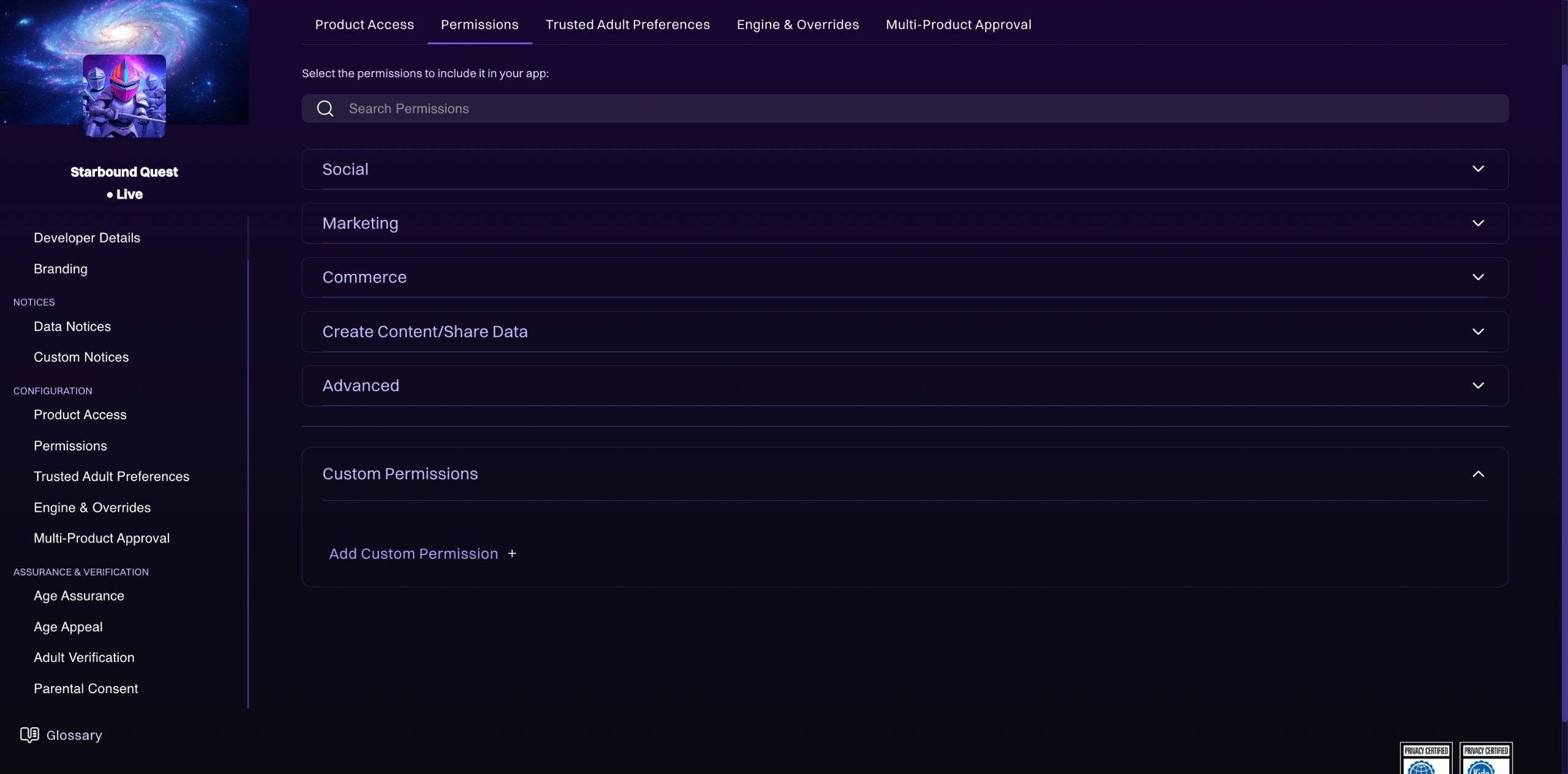Expand the Advanced section chevron
The height and width of the screenshot is (774, 1568).
[x=1477, y=385]
